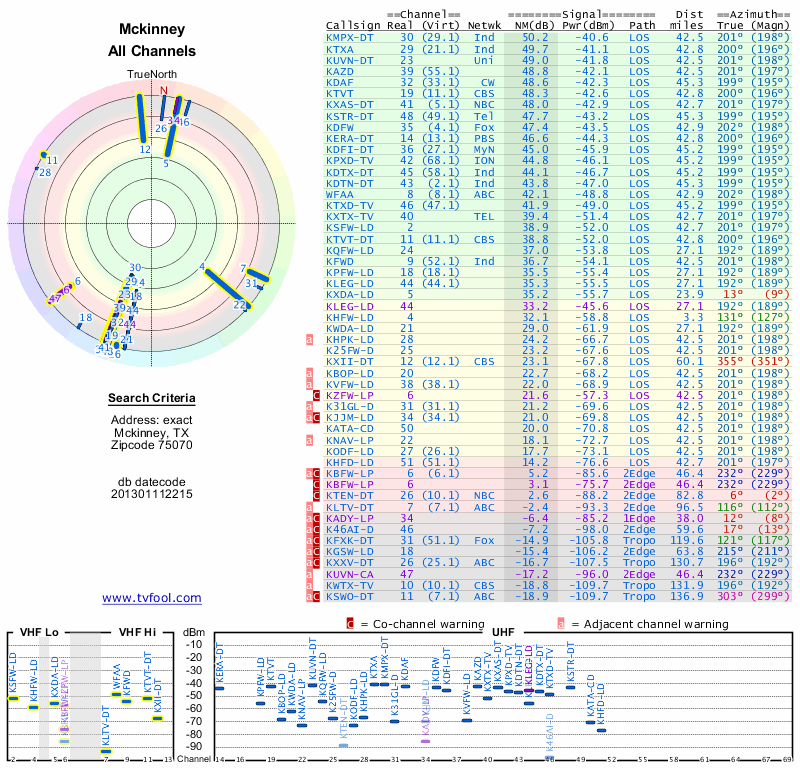Click the pink 'a' legend icon for adjacent channel
Image resolution: width=800 pixels, height=768 pixels.
tap(561, 624)
